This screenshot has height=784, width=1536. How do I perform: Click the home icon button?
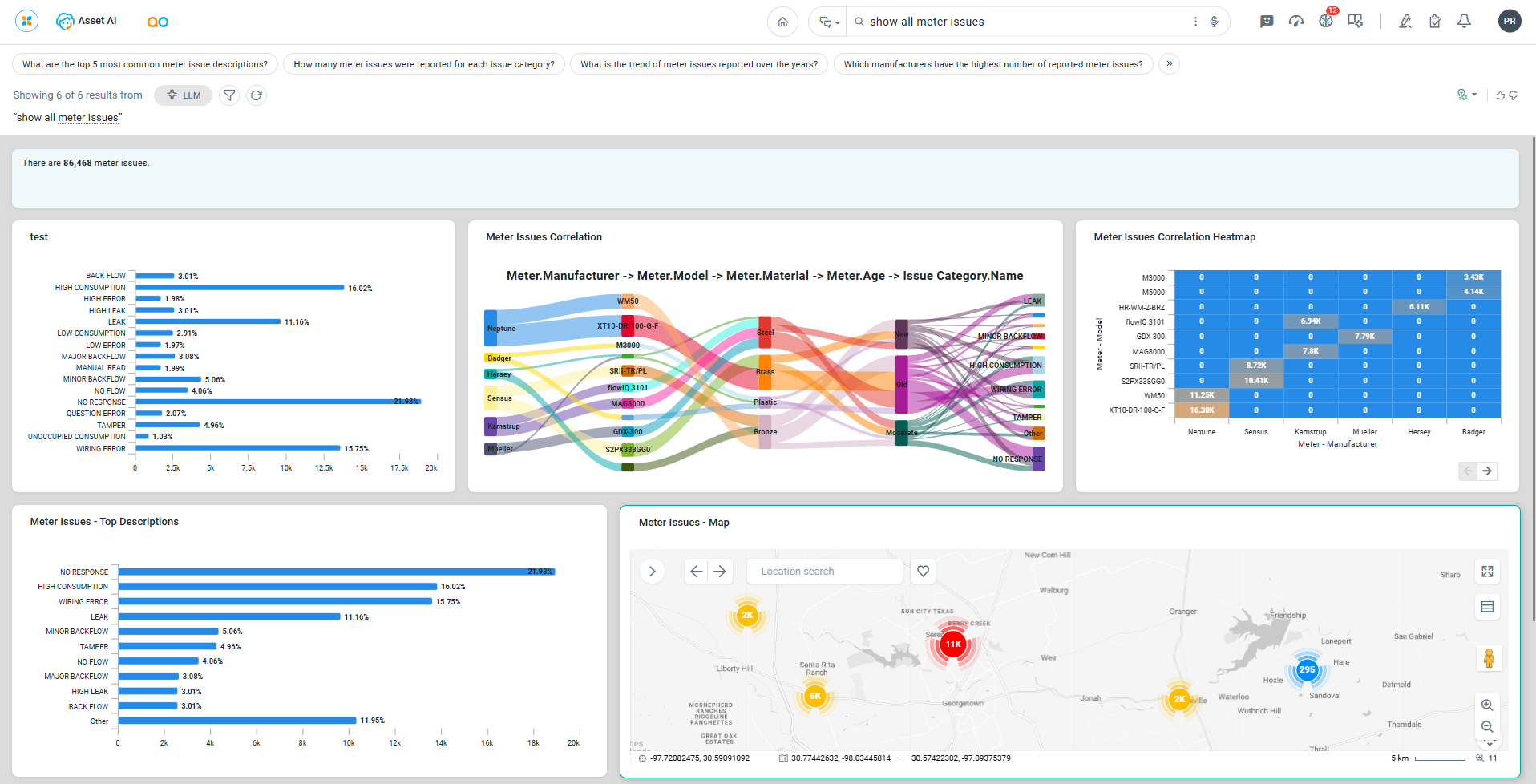782,22
